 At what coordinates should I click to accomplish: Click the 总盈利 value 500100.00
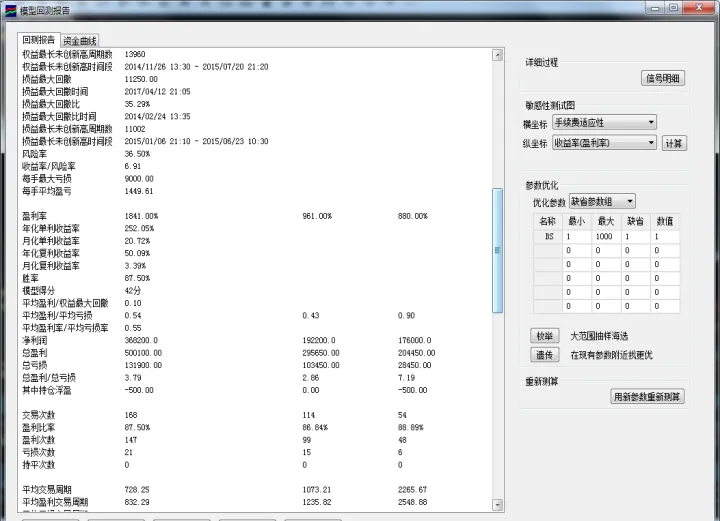pyautogui.click(x=143, y=353)
